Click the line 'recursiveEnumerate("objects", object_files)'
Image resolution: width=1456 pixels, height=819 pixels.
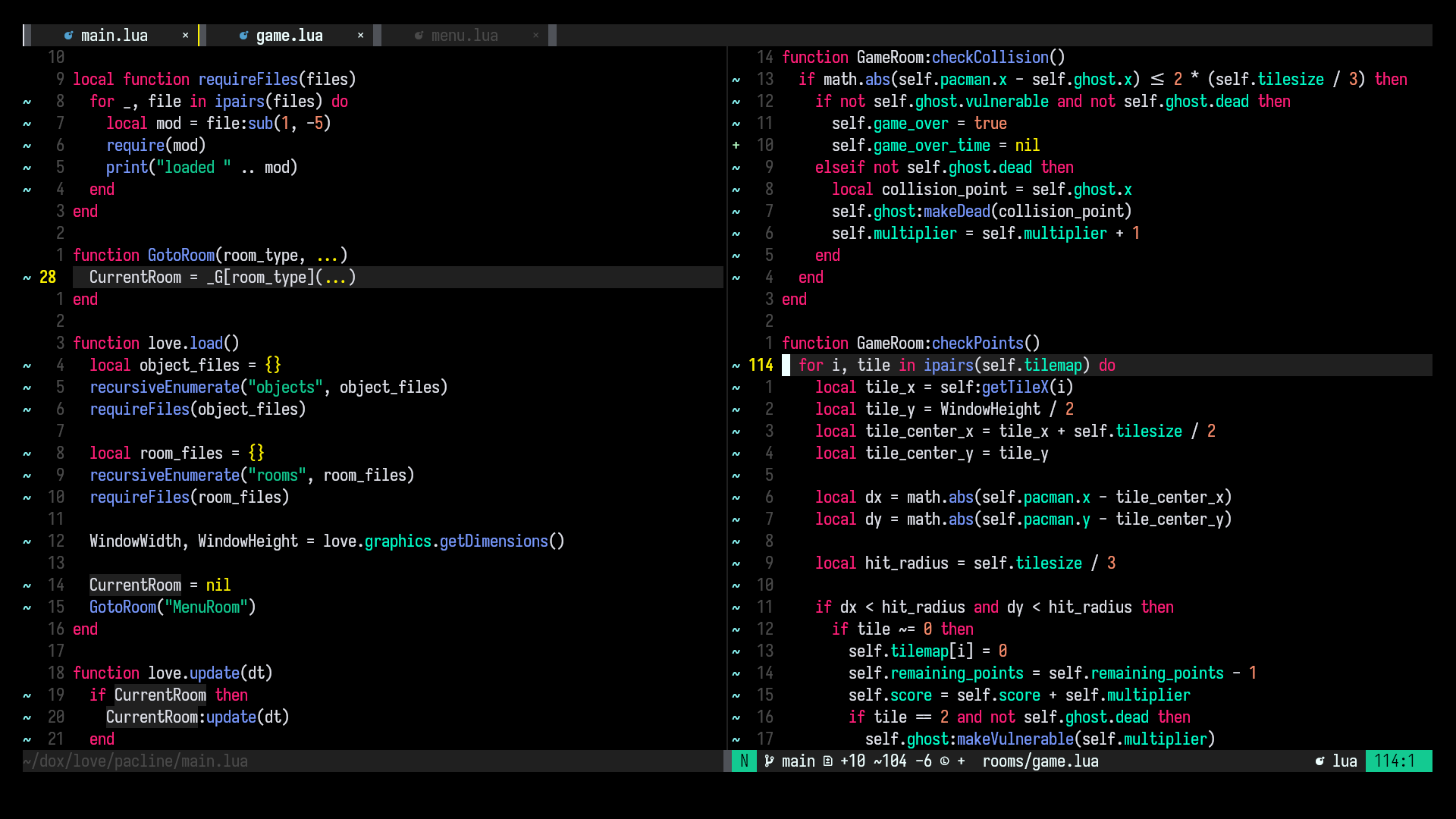269,388
